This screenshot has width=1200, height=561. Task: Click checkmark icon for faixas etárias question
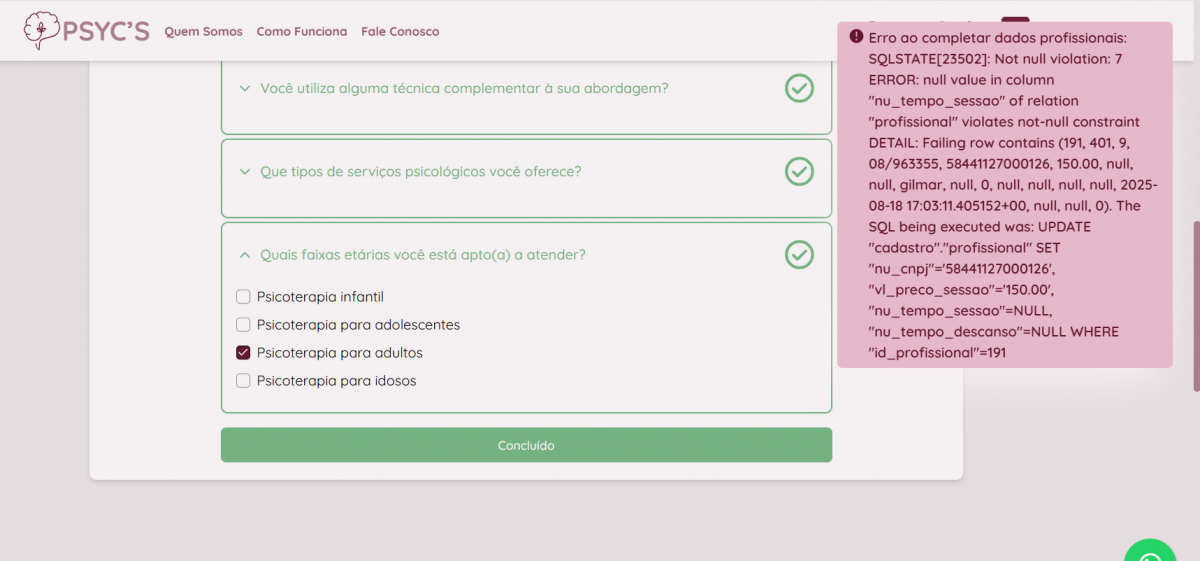[x=799, y=255]
